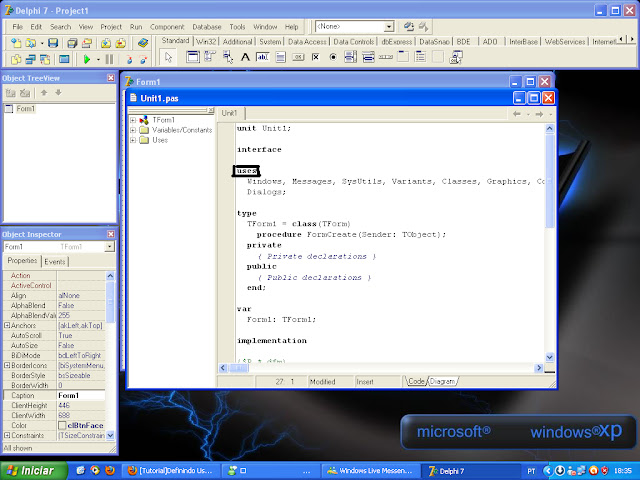Click the New Form toolbar icon
The width and height of the screenshot is (640, 480).
tap(64, 60)
